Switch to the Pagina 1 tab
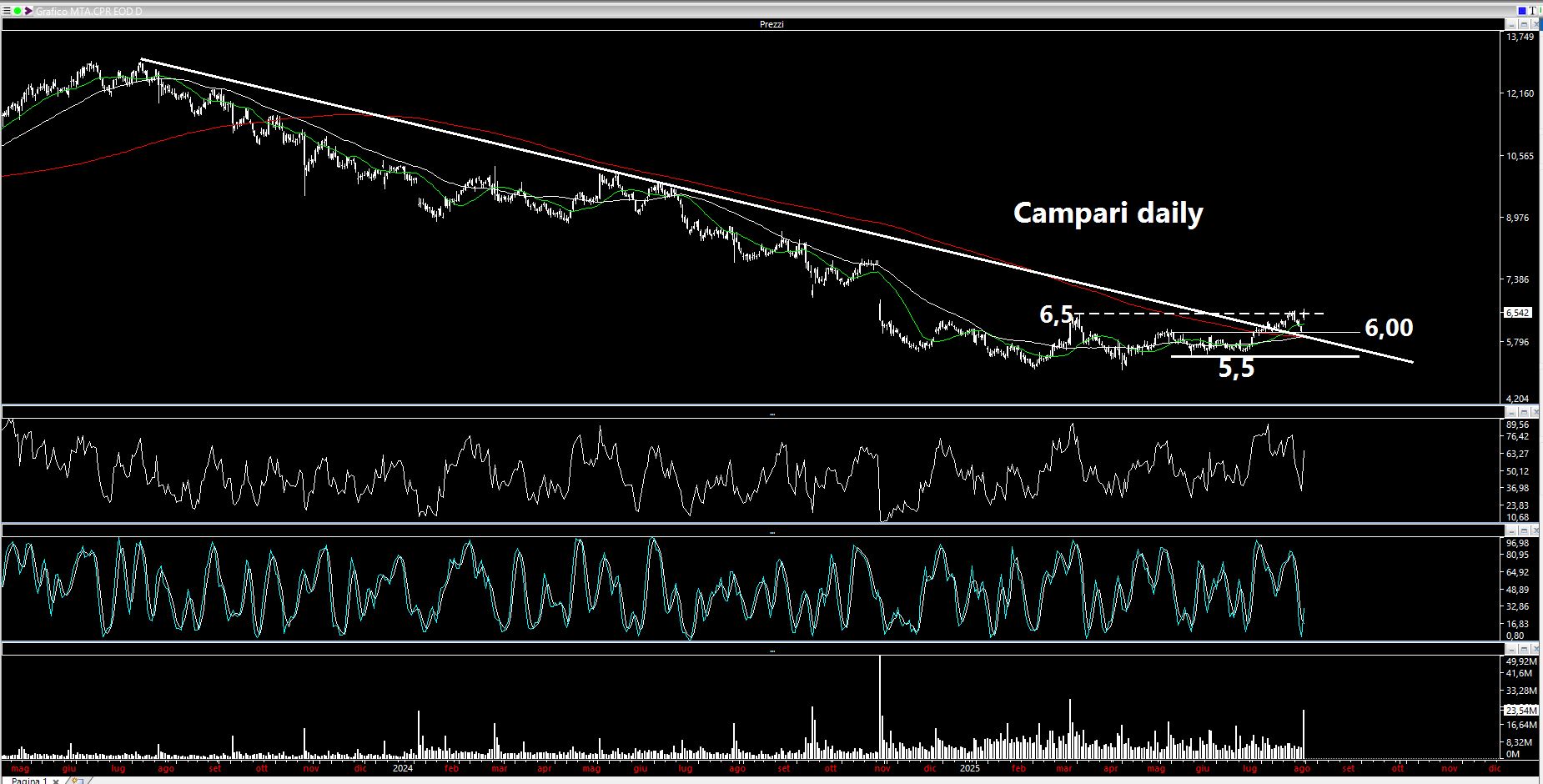The height and width of the screenshot is (784, 1543). [x=29, y=781]
